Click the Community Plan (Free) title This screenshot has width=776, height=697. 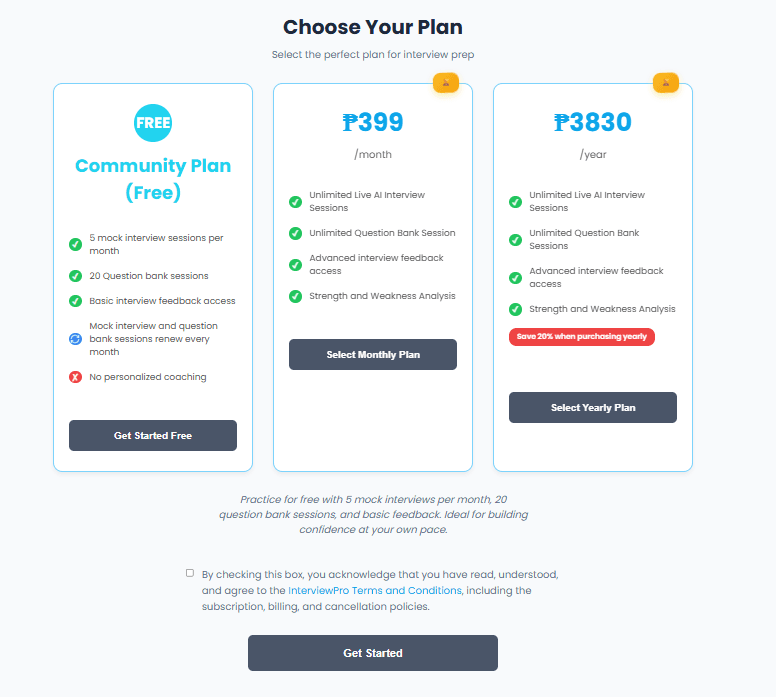[x=153, y=179]
